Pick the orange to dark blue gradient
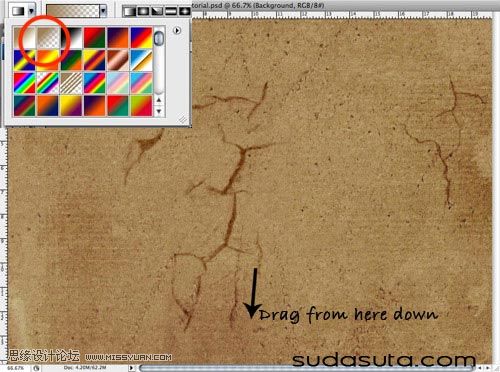500x372 pixels. click(48, 106)
